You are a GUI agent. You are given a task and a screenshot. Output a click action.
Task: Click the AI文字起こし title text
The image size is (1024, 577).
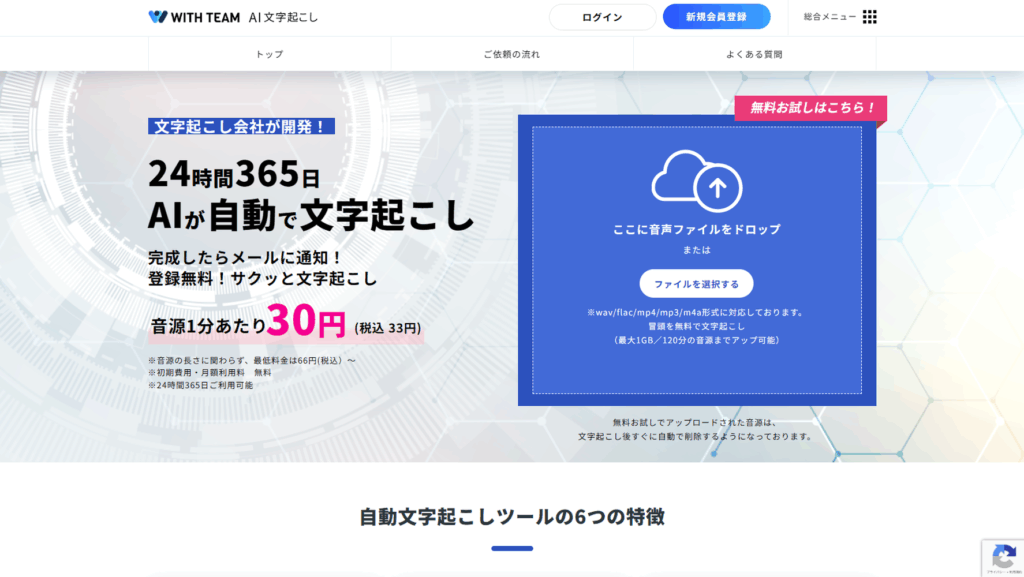click(283, 18)
